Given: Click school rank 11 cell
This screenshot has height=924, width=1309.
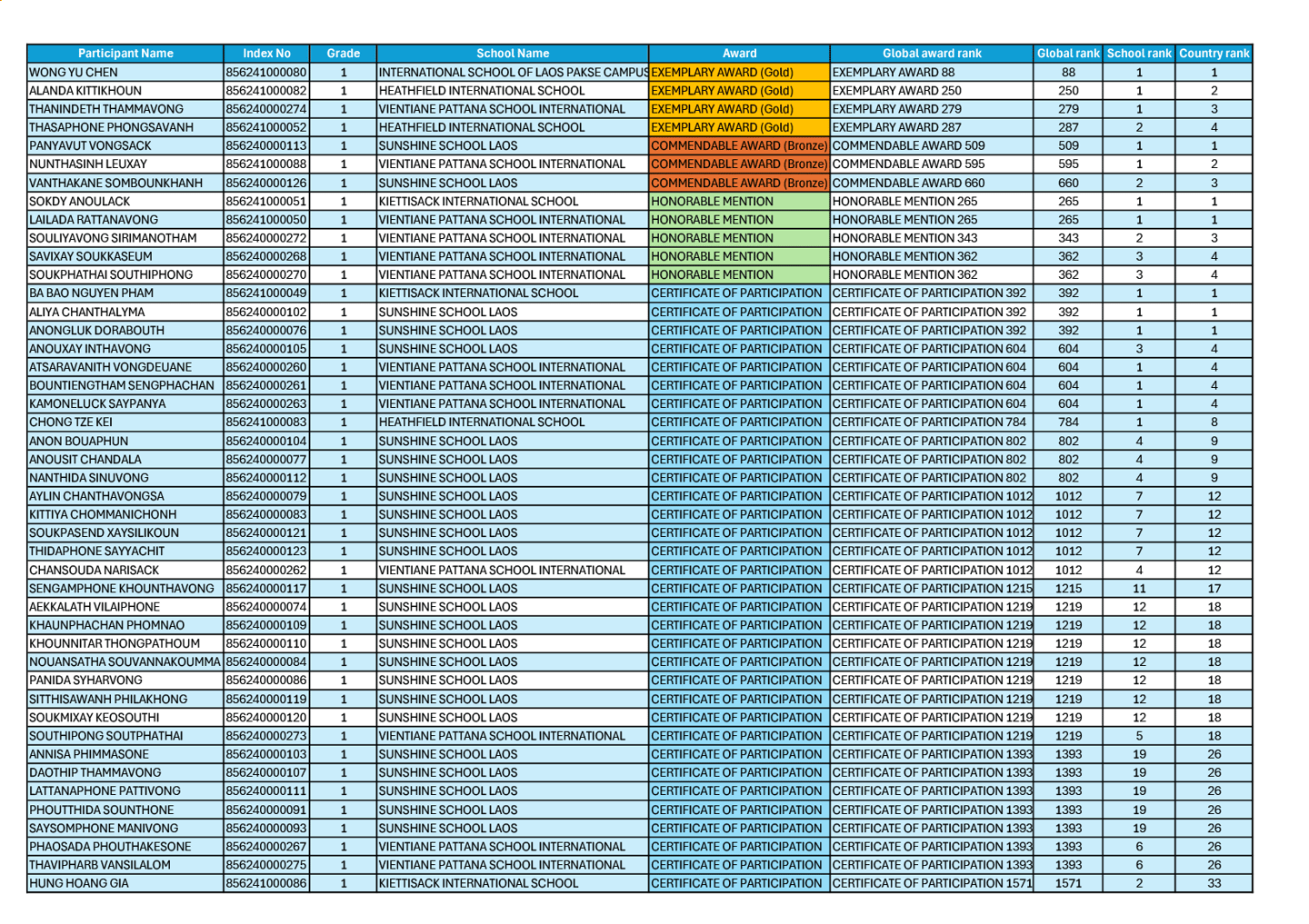Looking at the screenshot, I should pyautogui.click(x=1139, y=588).
